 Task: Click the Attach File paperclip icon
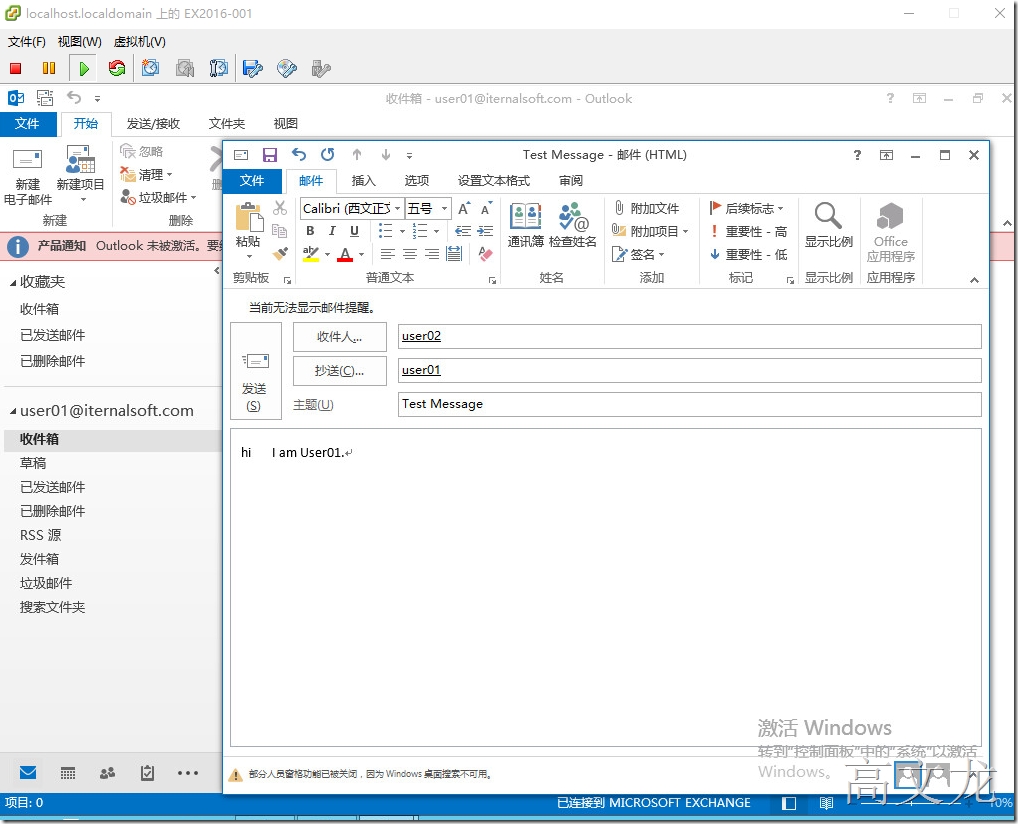tap(620, 208)
